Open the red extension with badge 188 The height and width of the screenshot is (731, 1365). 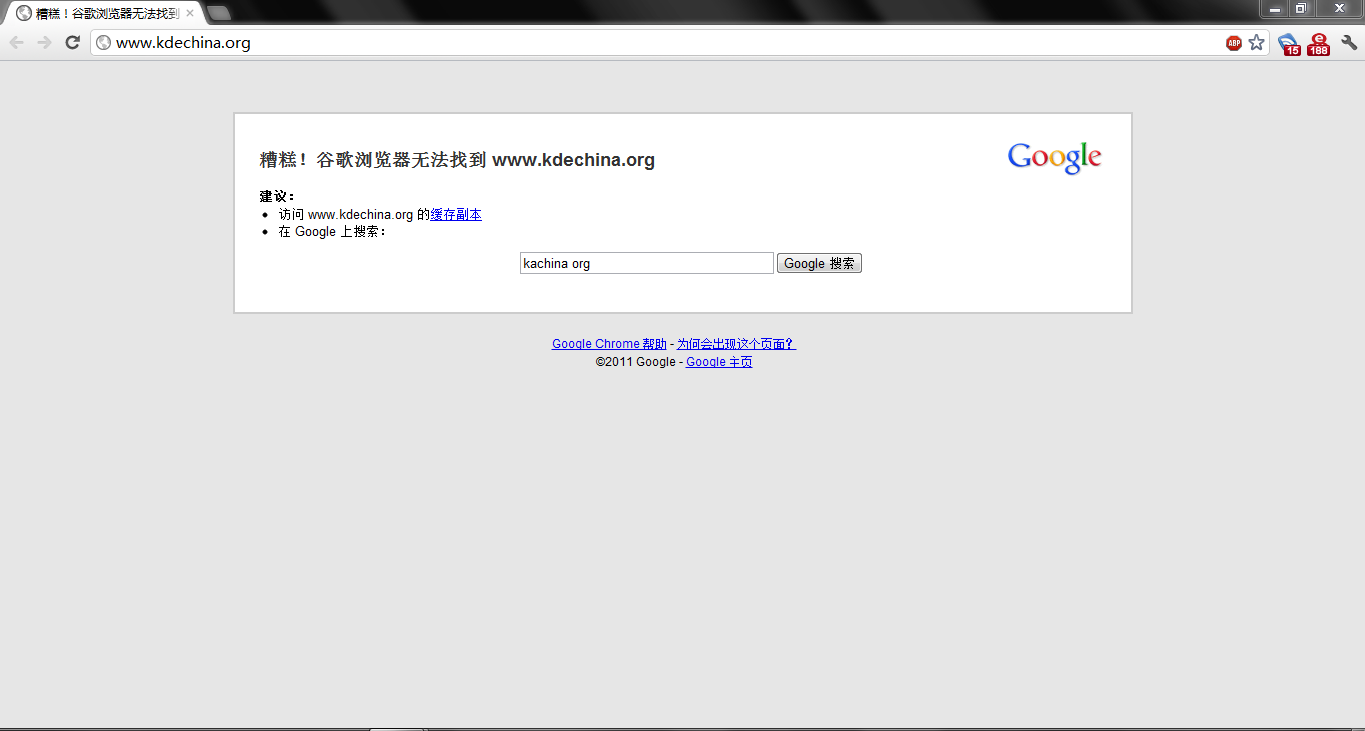(1319, 44)
